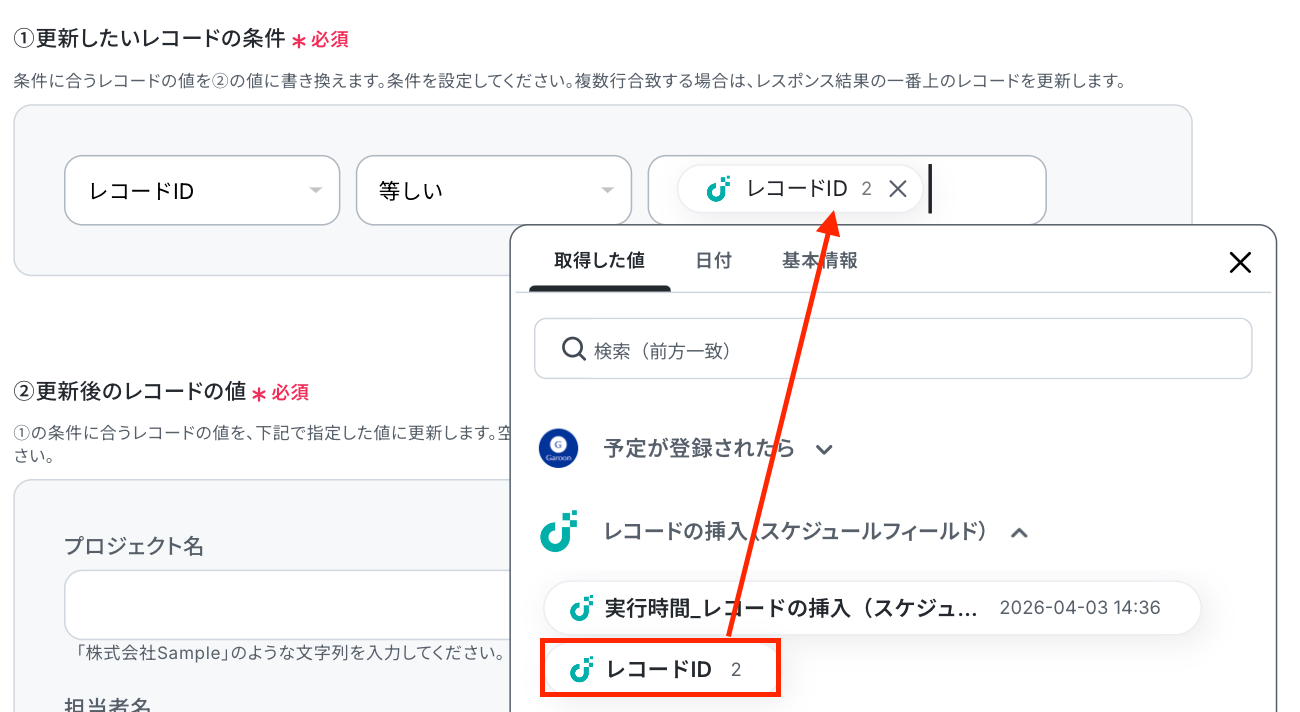Click the icon on the 実行時間 value item
Viewport: 1300px width, 712px height.
(x=582, y=608)
